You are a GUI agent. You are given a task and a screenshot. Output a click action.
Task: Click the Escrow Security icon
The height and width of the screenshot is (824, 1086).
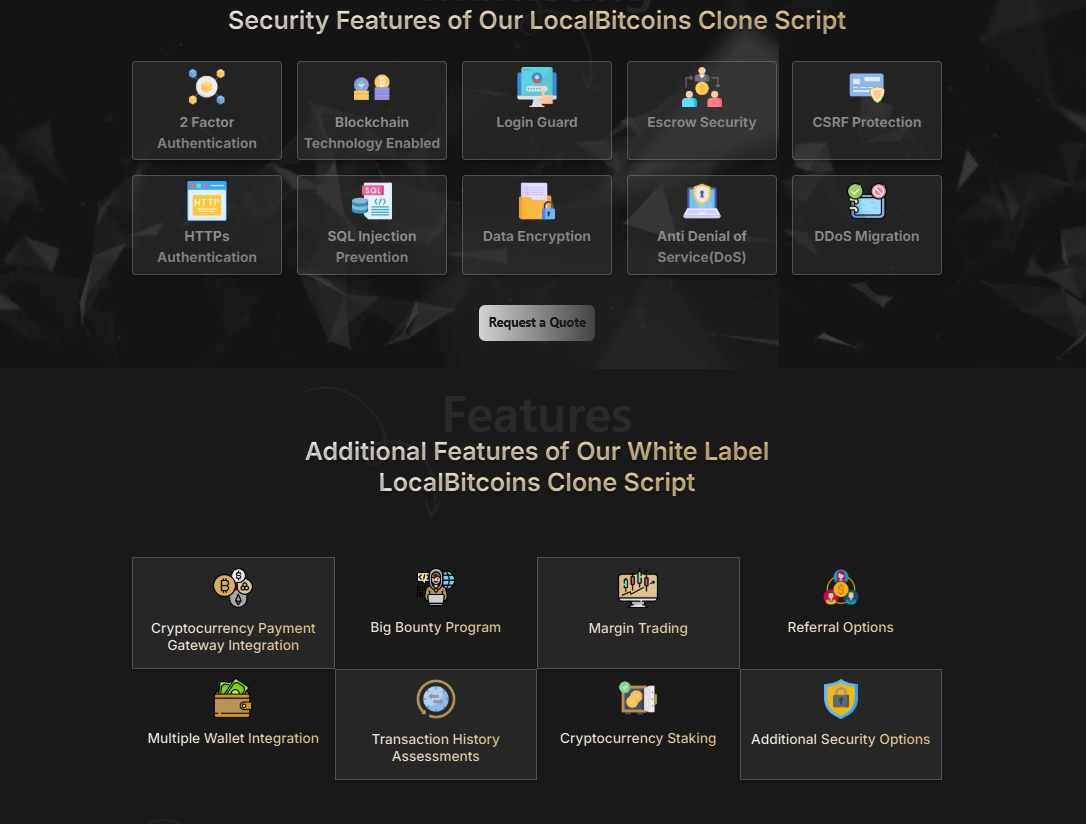tap(701, 88)
